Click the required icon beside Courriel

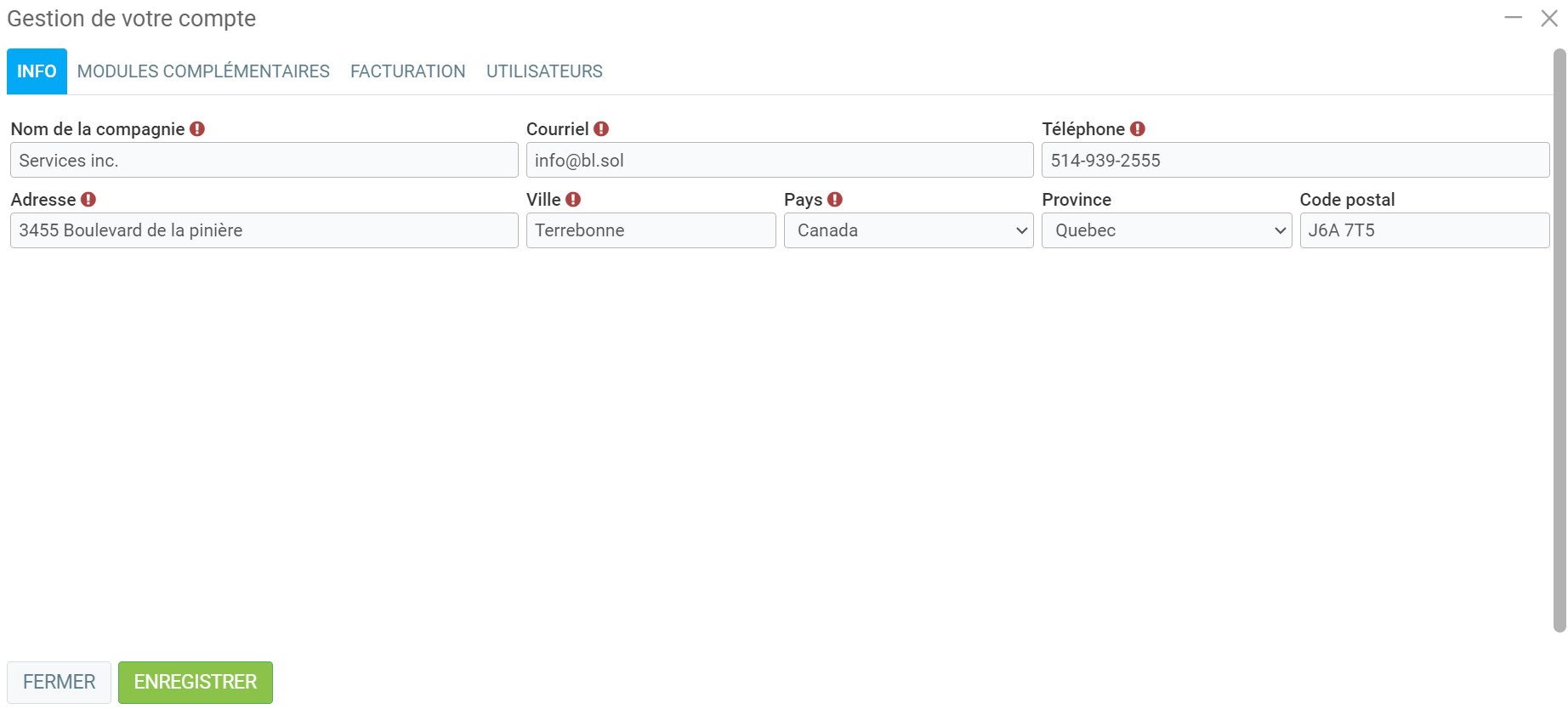click(x=601, y=129)
